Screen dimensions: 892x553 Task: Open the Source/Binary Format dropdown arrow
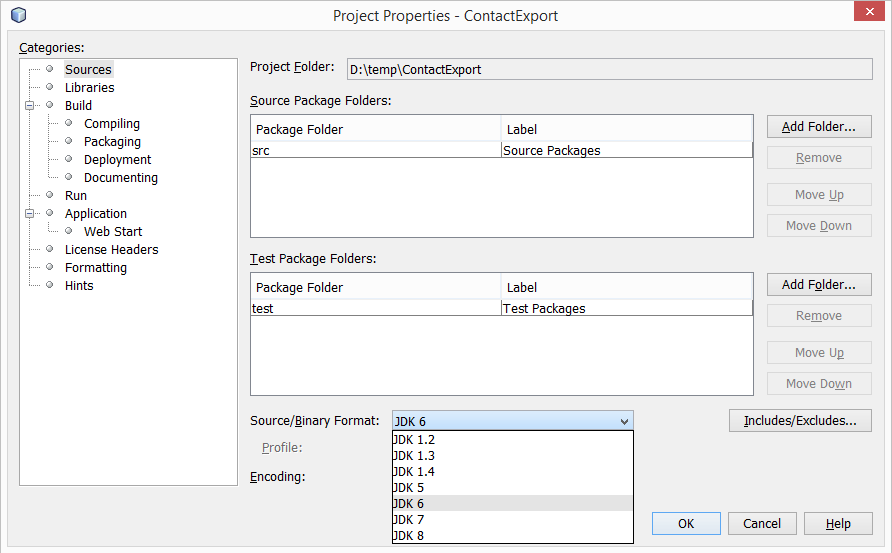coord(624,421)
